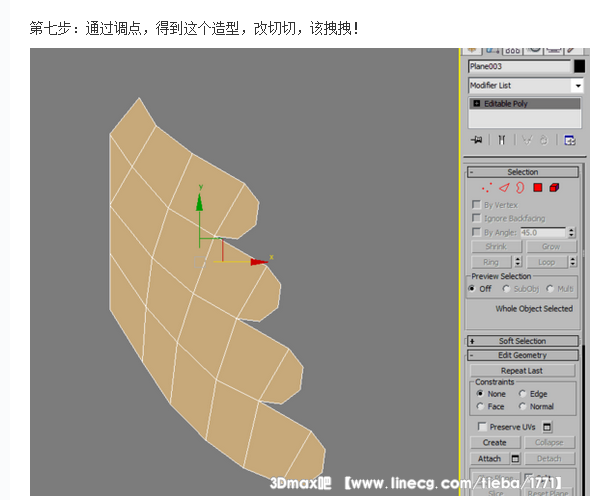Click the Pin Stack icon

(476, 140)
